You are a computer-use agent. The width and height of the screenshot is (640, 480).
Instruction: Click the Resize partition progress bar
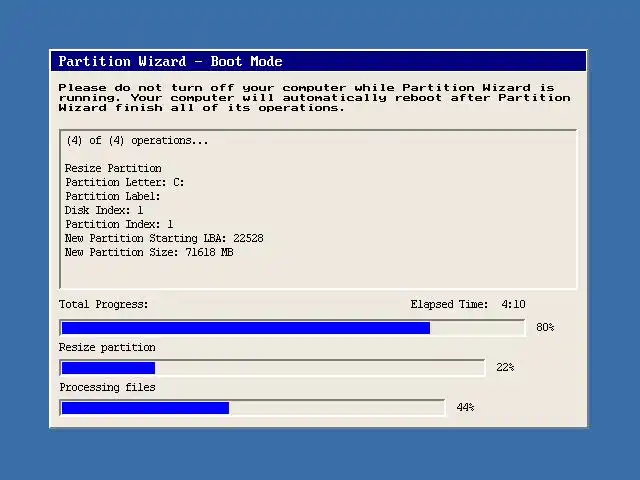pyautogui.click(x=272, y=368)
